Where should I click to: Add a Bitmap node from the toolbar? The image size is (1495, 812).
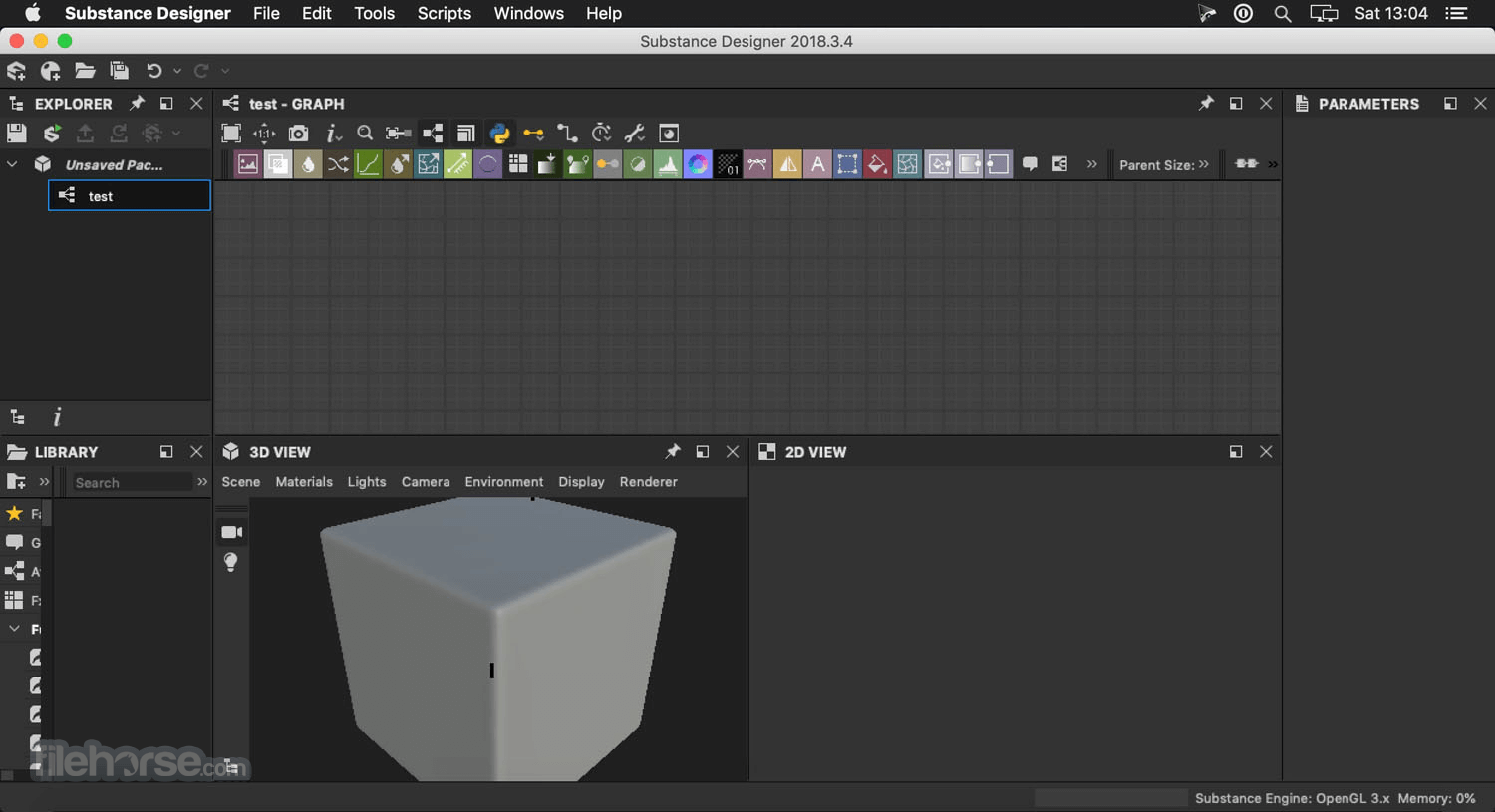pos(247,164)
